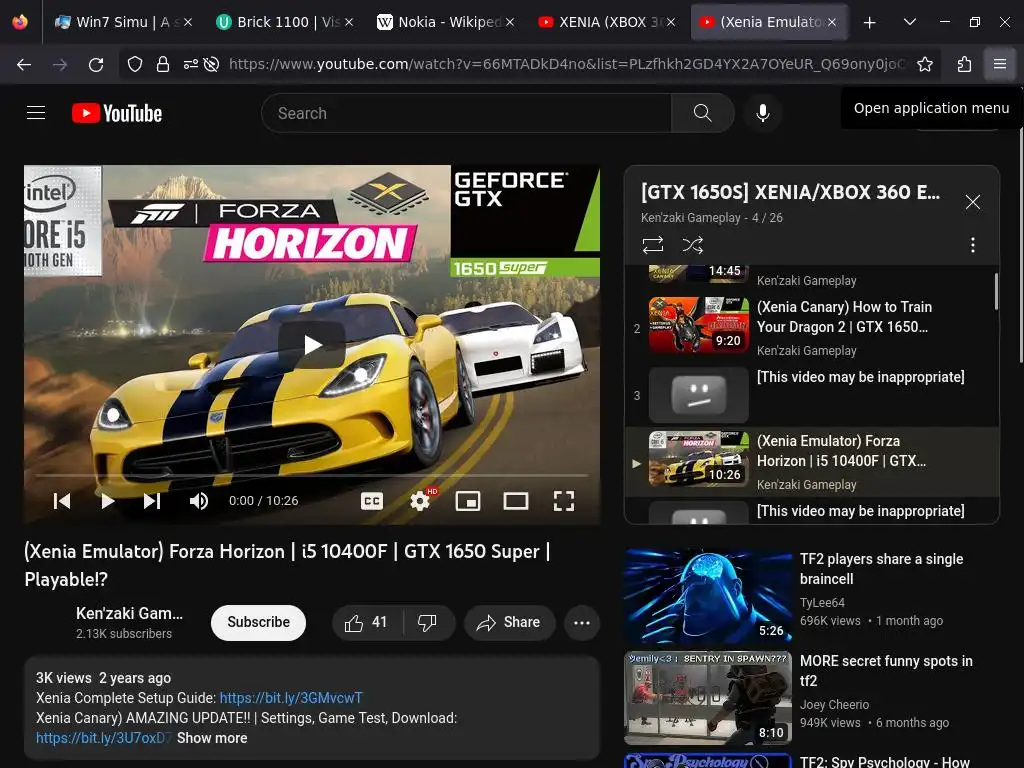
Task: Open Ken'zaki Gameplay channel name
Action: [129, 613]
